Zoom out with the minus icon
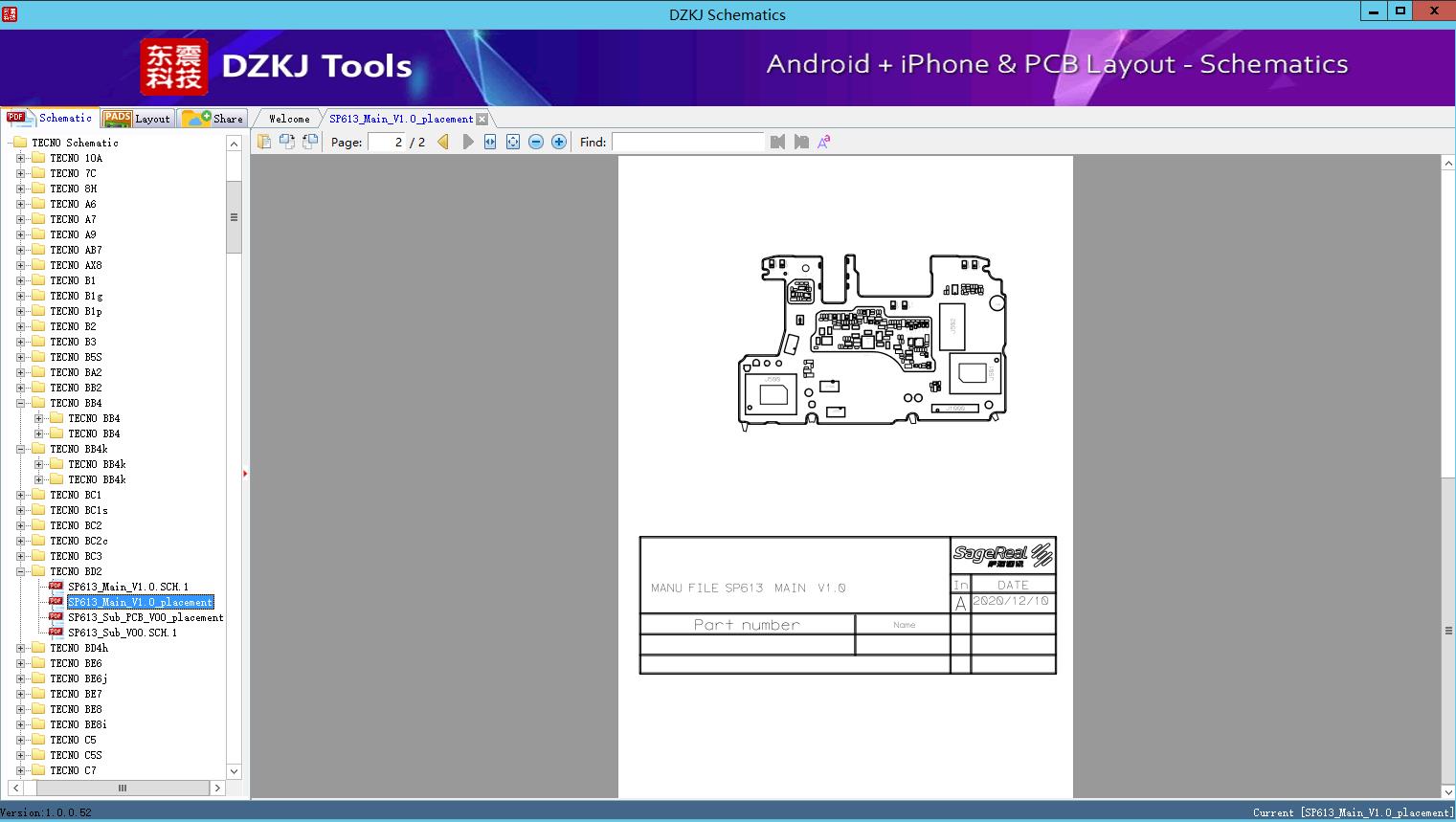1456x822 pixels. coord(536,142)
